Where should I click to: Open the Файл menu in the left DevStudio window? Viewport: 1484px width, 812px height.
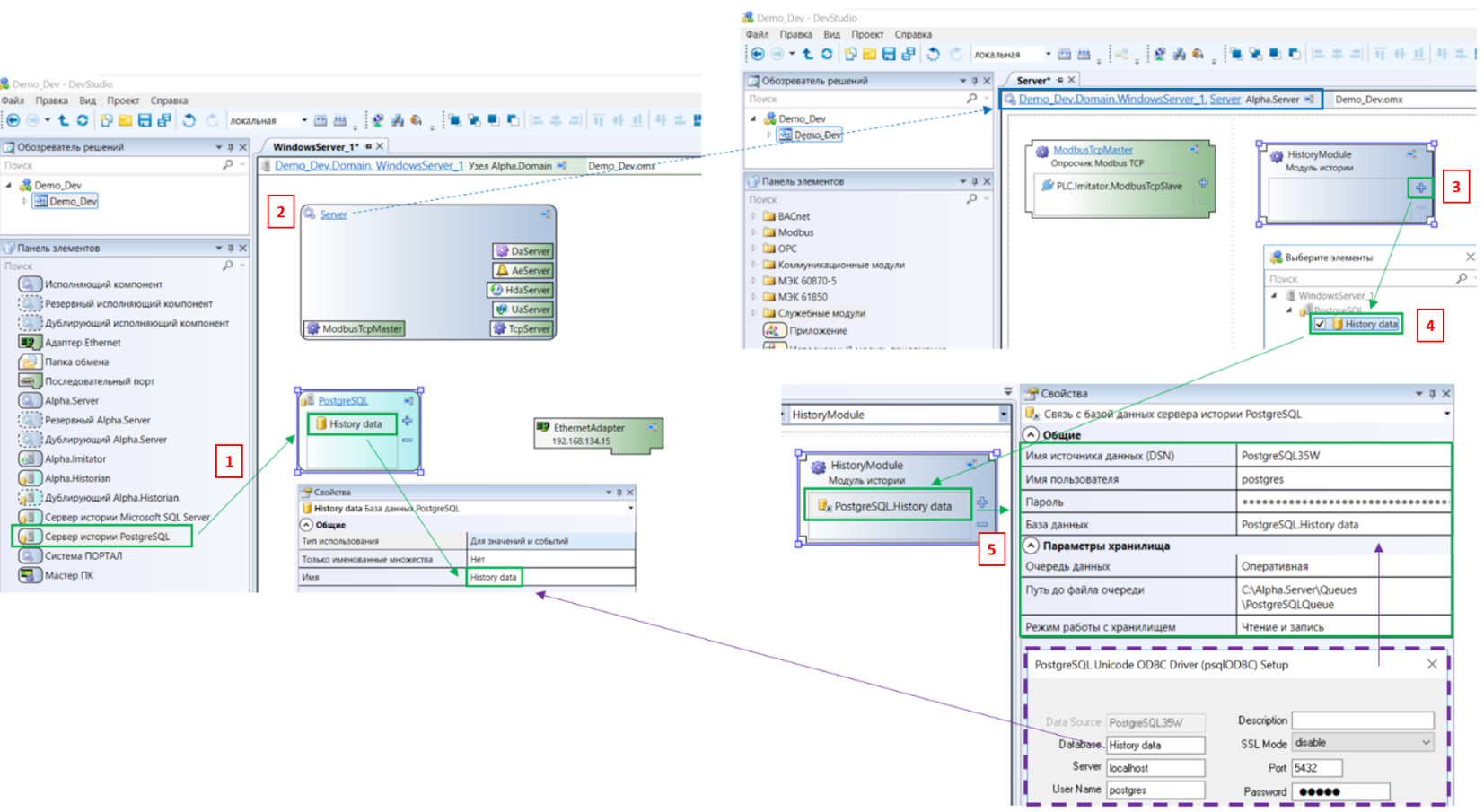(13, 100)
